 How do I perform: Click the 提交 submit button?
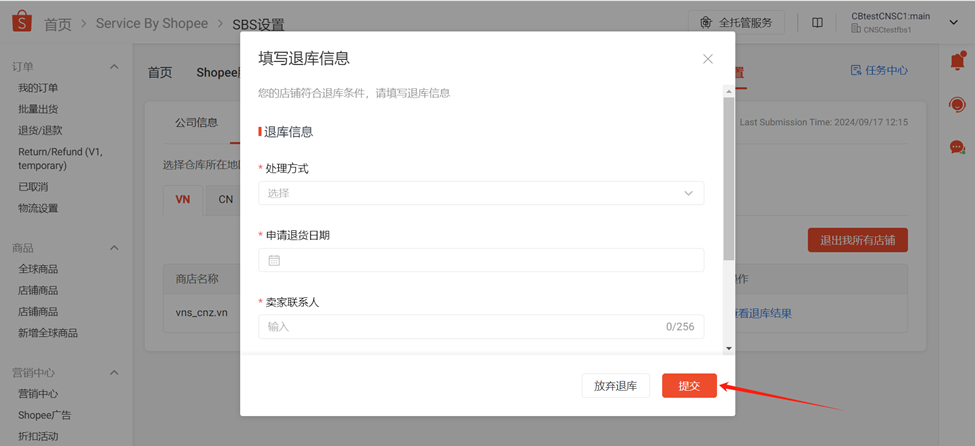[689, 386]
